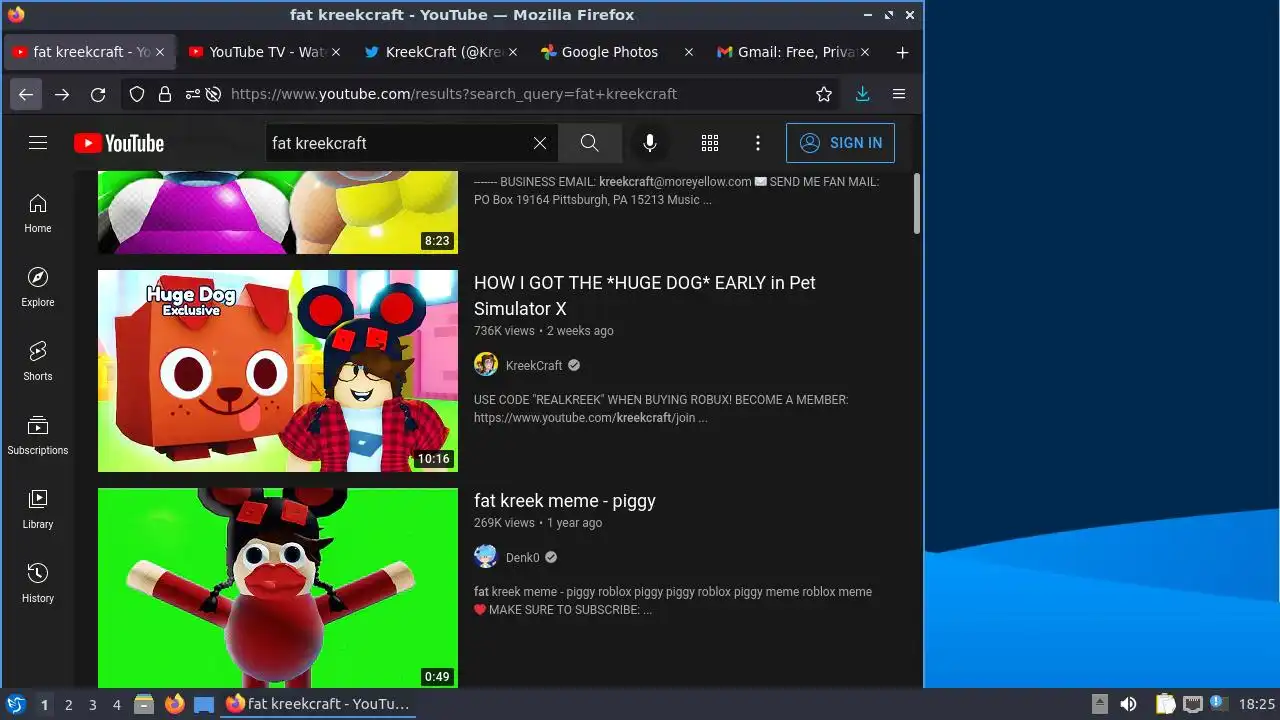Image resolution: width=1280 pixels, height=720 pixels.
Task: Open HOW I GOT THE HUGE DOG title
Action: 645,296
